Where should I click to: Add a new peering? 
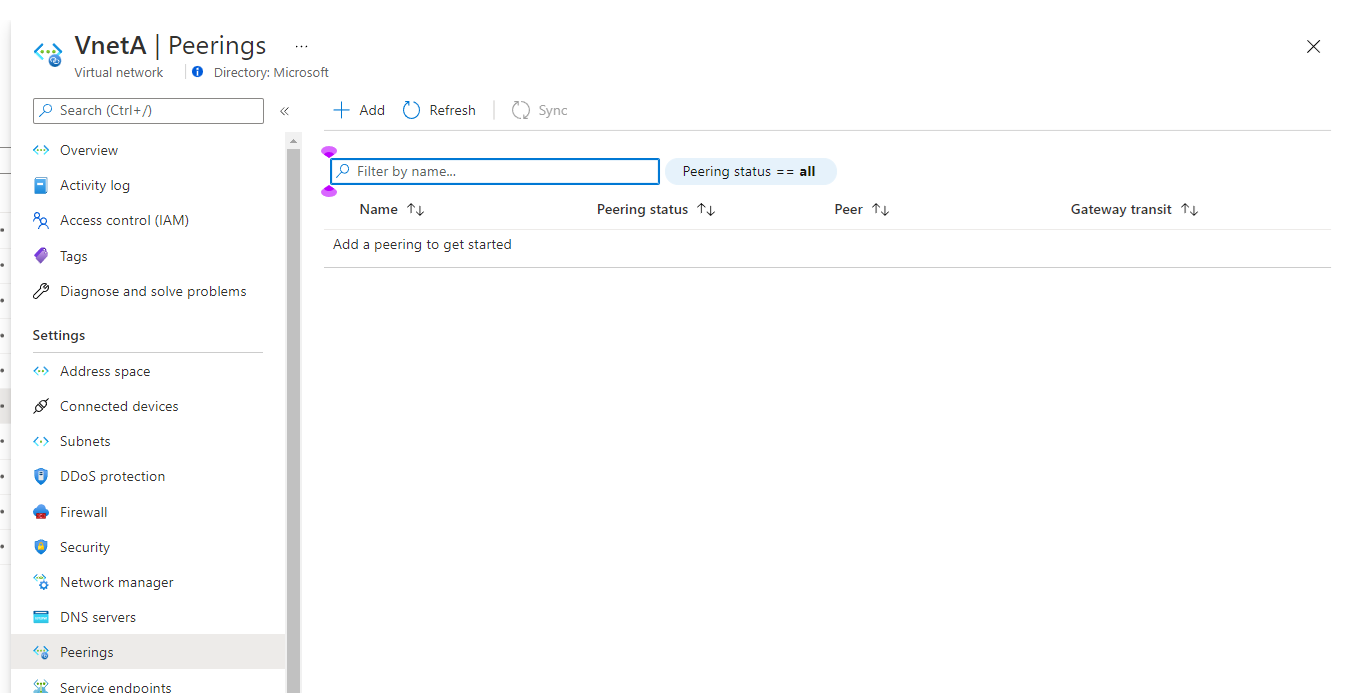(359, 110)
